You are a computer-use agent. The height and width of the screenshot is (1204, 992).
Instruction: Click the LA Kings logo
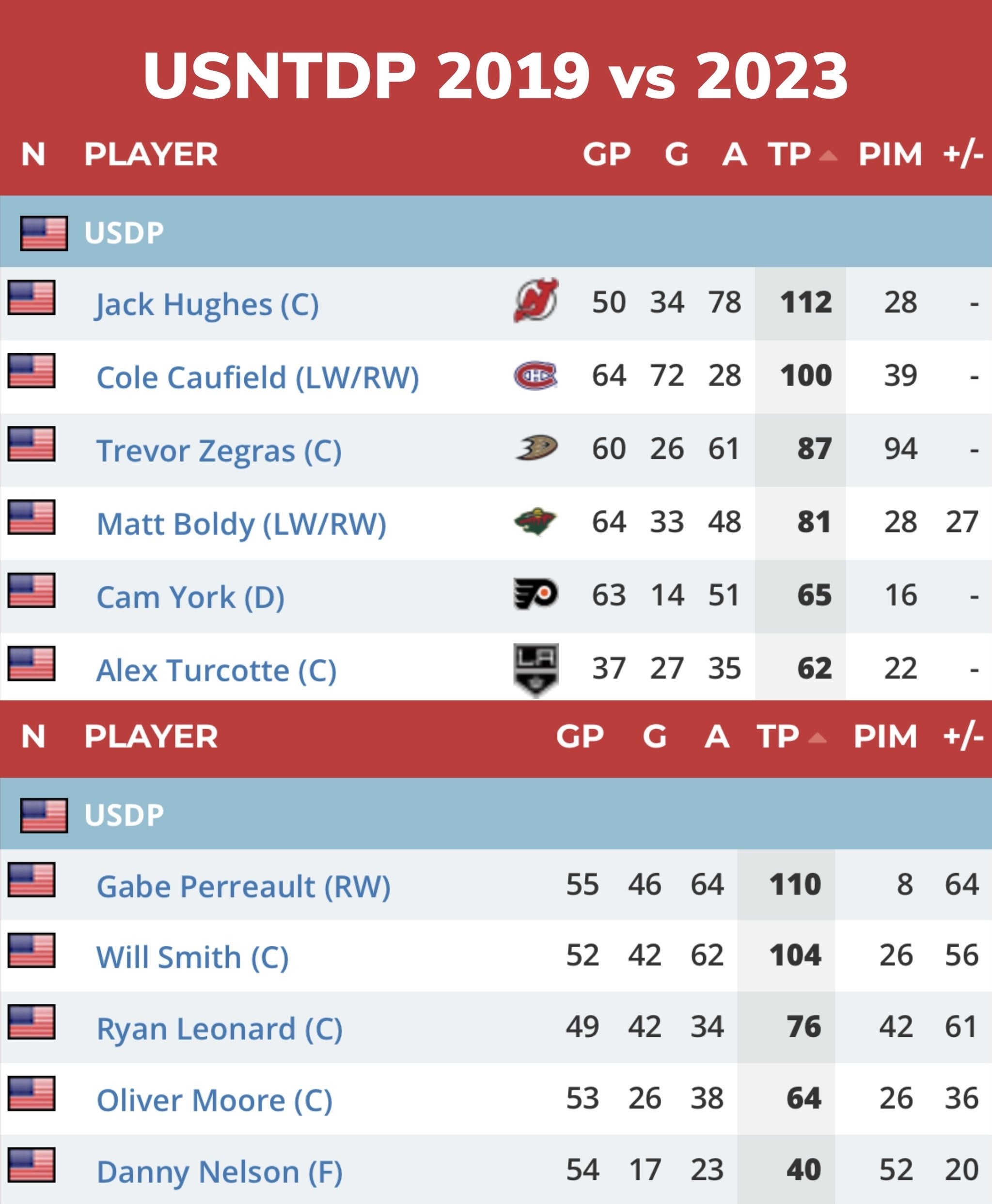point(535,670)
